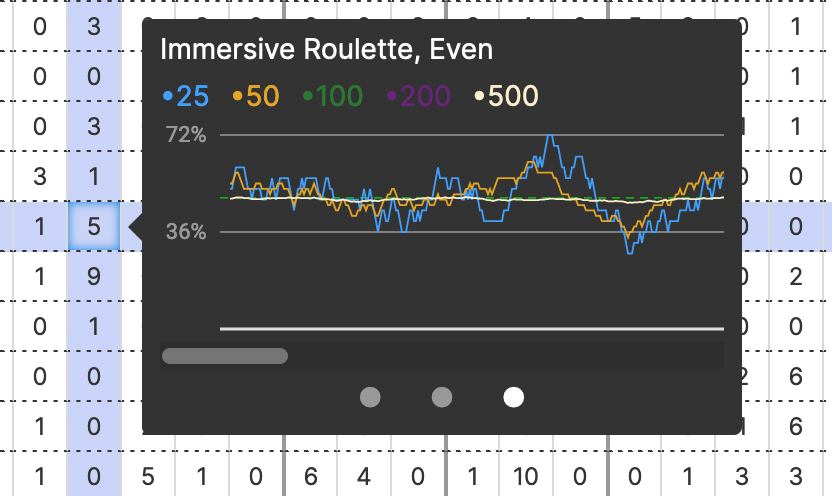Click the 72% axis label

coord(185,135)
